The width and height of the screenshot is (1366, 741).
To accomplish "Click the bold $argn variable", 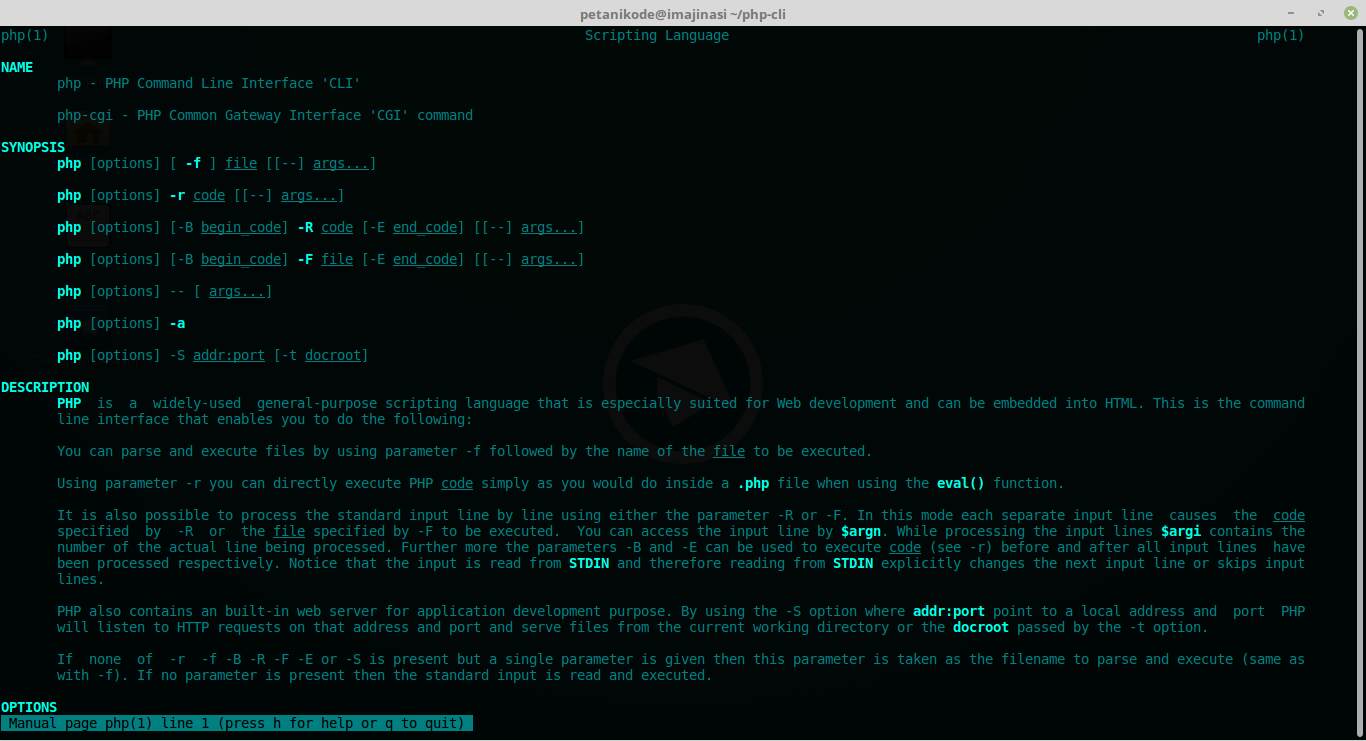I will [861, 531].
